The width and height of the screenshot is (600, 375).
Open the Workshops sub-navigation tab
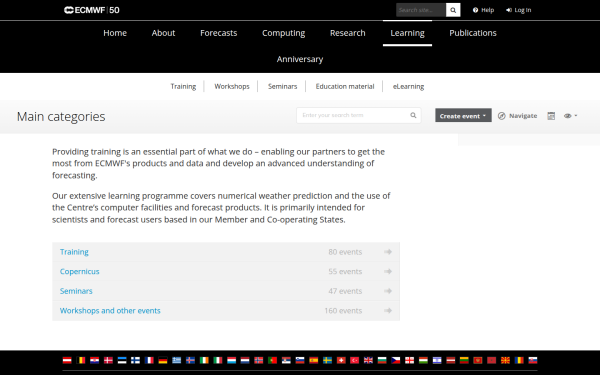click(232, 86)
